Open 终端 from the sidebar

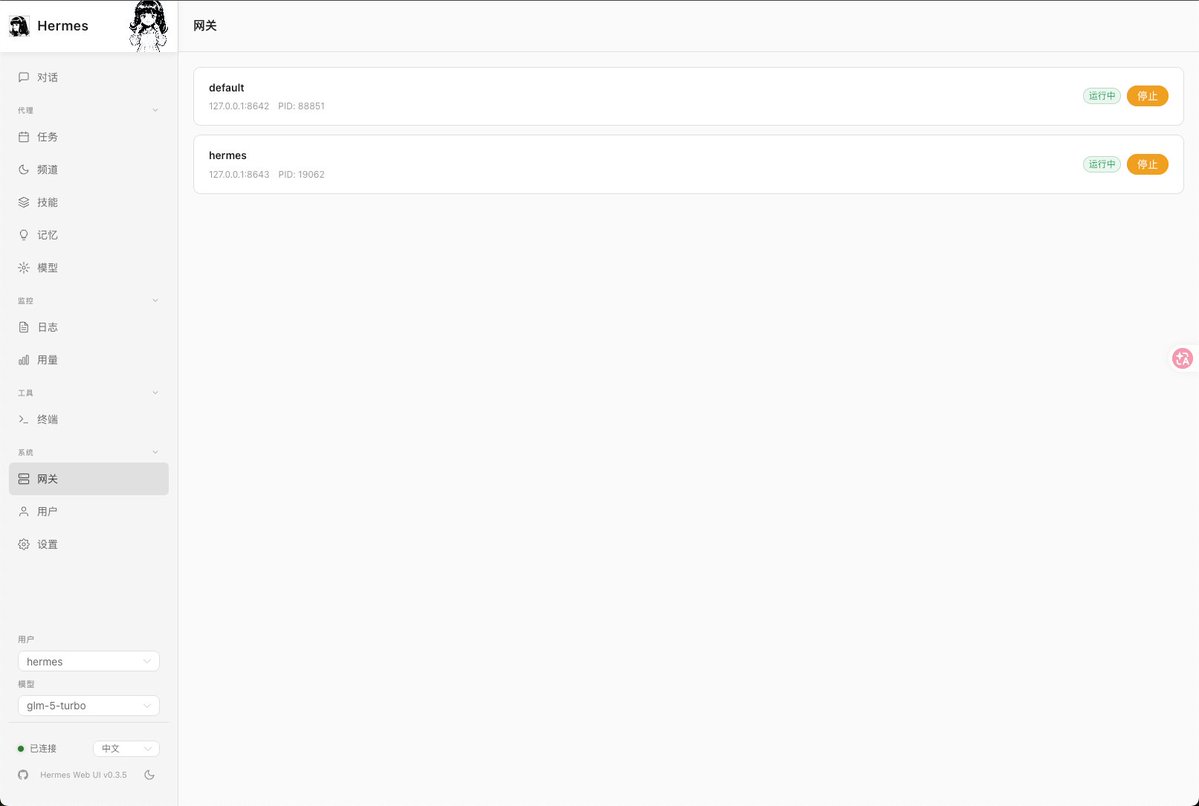tap(89, 419)
